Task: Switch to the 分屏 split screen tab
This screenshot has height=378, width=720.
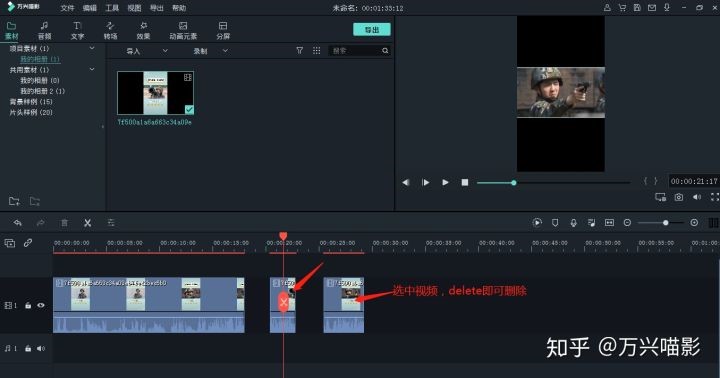Action: click(x=223, y=30)
